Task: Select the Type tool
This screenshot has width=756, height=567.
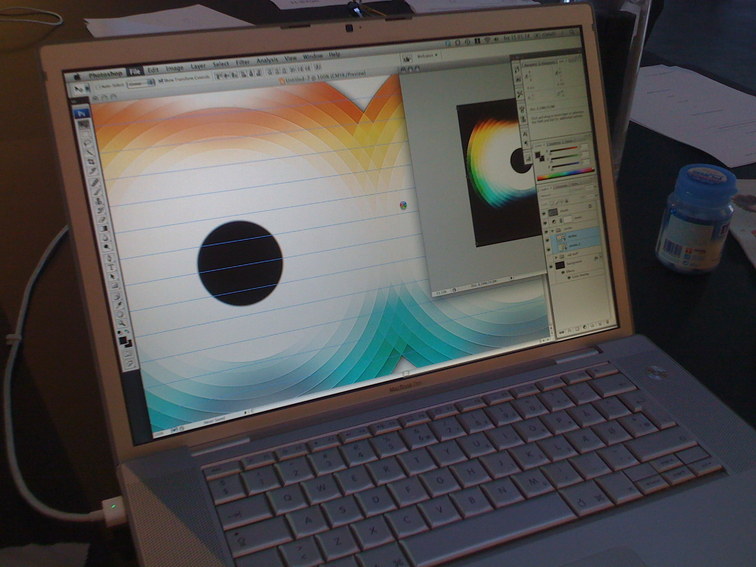Action: [x=111, y=268]
